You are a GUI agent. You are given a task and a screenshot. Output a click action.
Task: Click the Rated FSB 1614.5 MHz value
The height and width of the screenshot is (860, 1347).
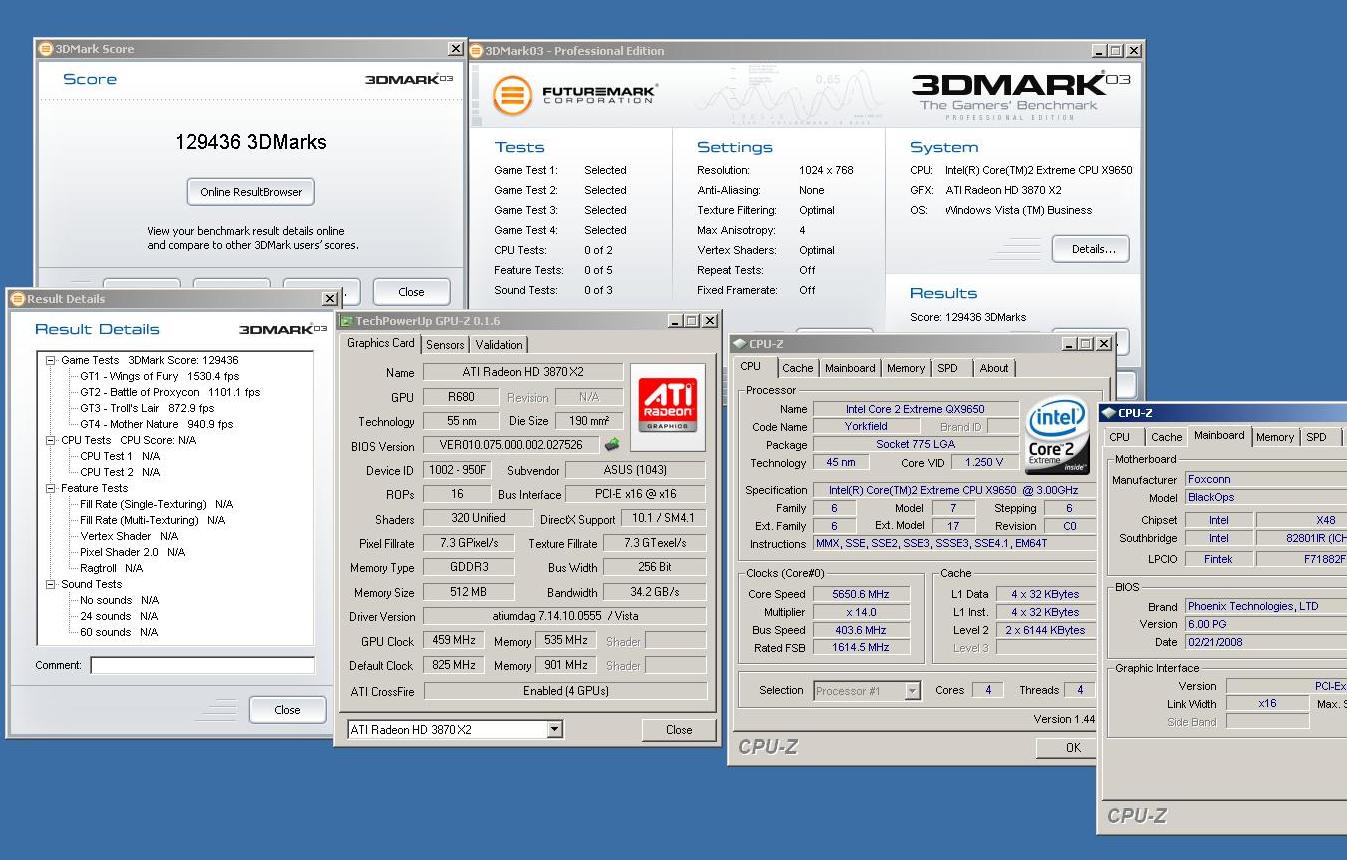tap(860, 647)
